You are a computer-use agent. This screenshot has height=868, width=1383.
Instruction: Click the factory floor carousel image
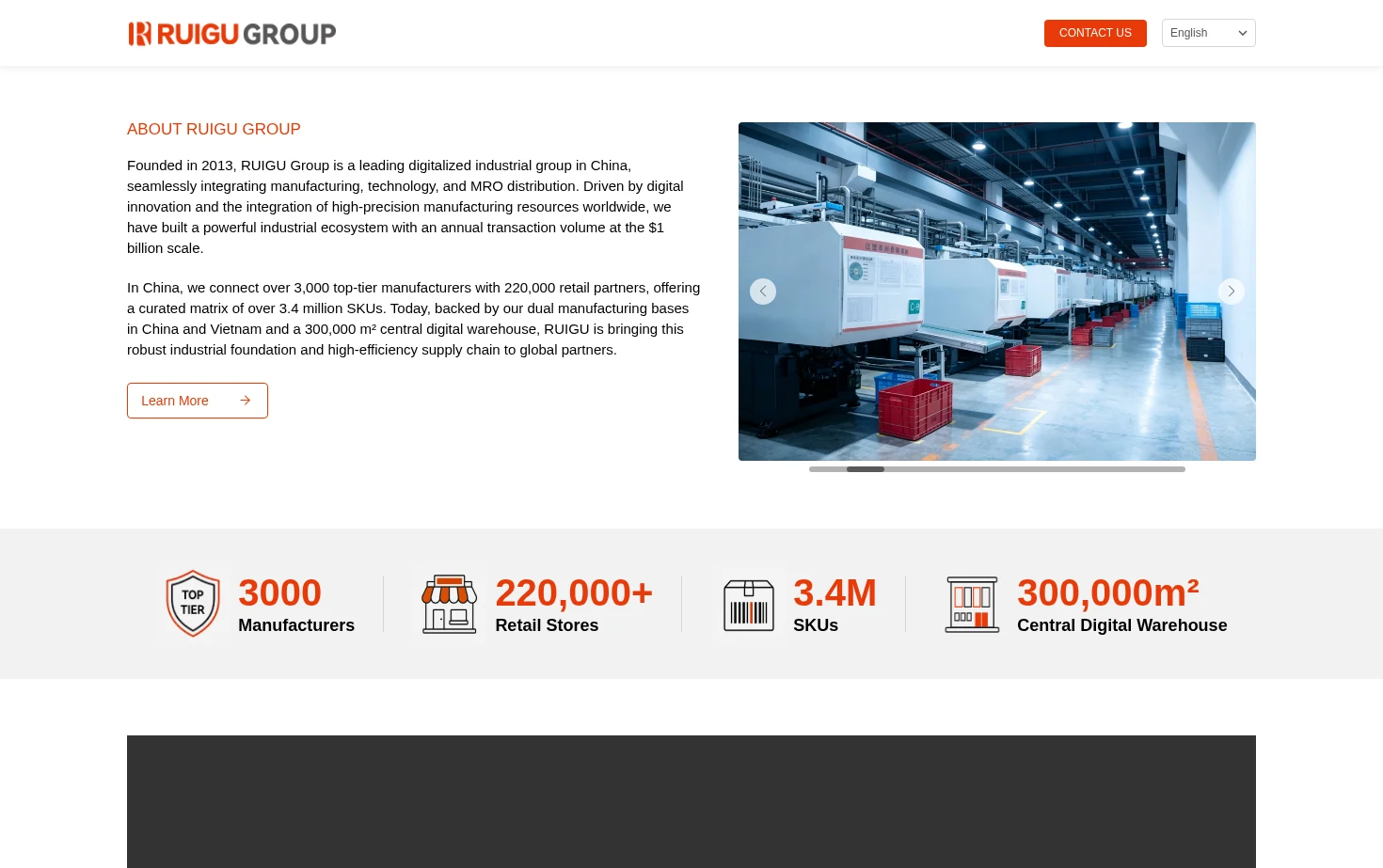pos(997,292)
